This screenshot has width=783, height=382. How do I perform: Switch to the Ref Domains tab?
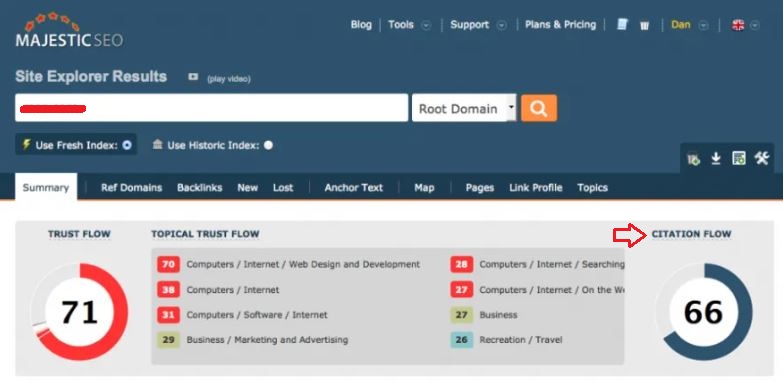tap(131, 188)
